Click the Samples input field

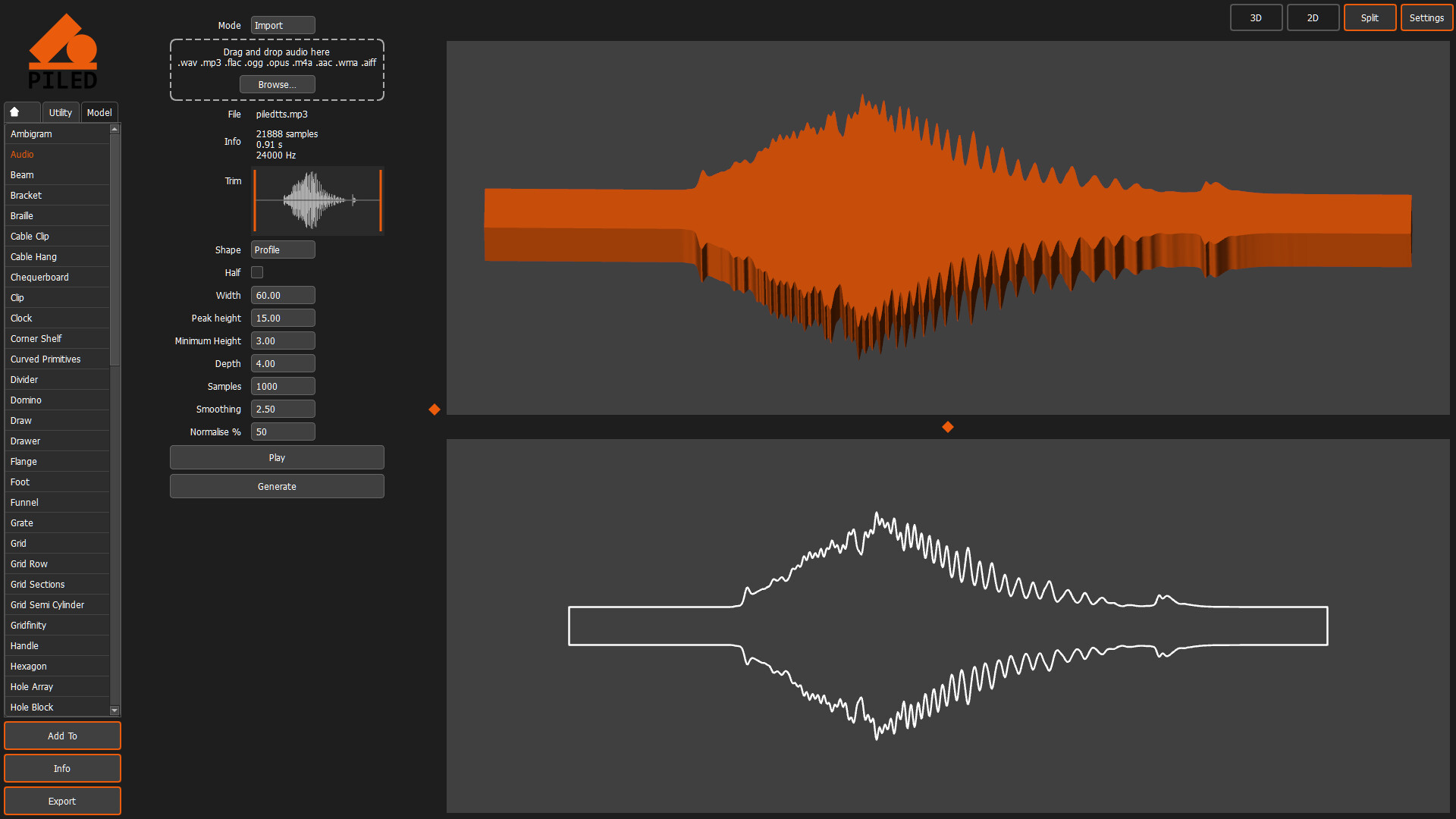coord(283,387)
